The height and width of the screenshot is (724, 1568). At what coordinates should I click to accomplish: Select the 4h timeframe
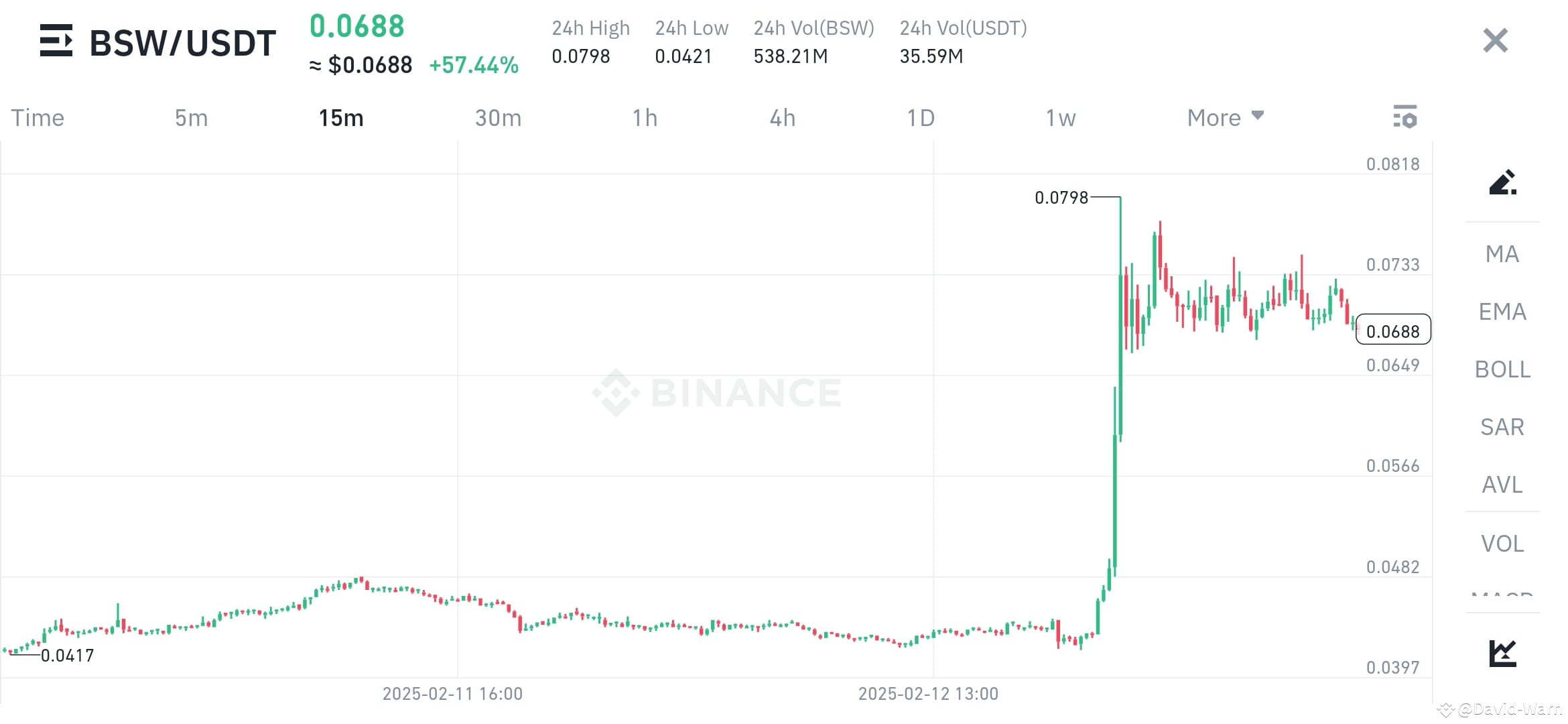[x=781, y=117]
